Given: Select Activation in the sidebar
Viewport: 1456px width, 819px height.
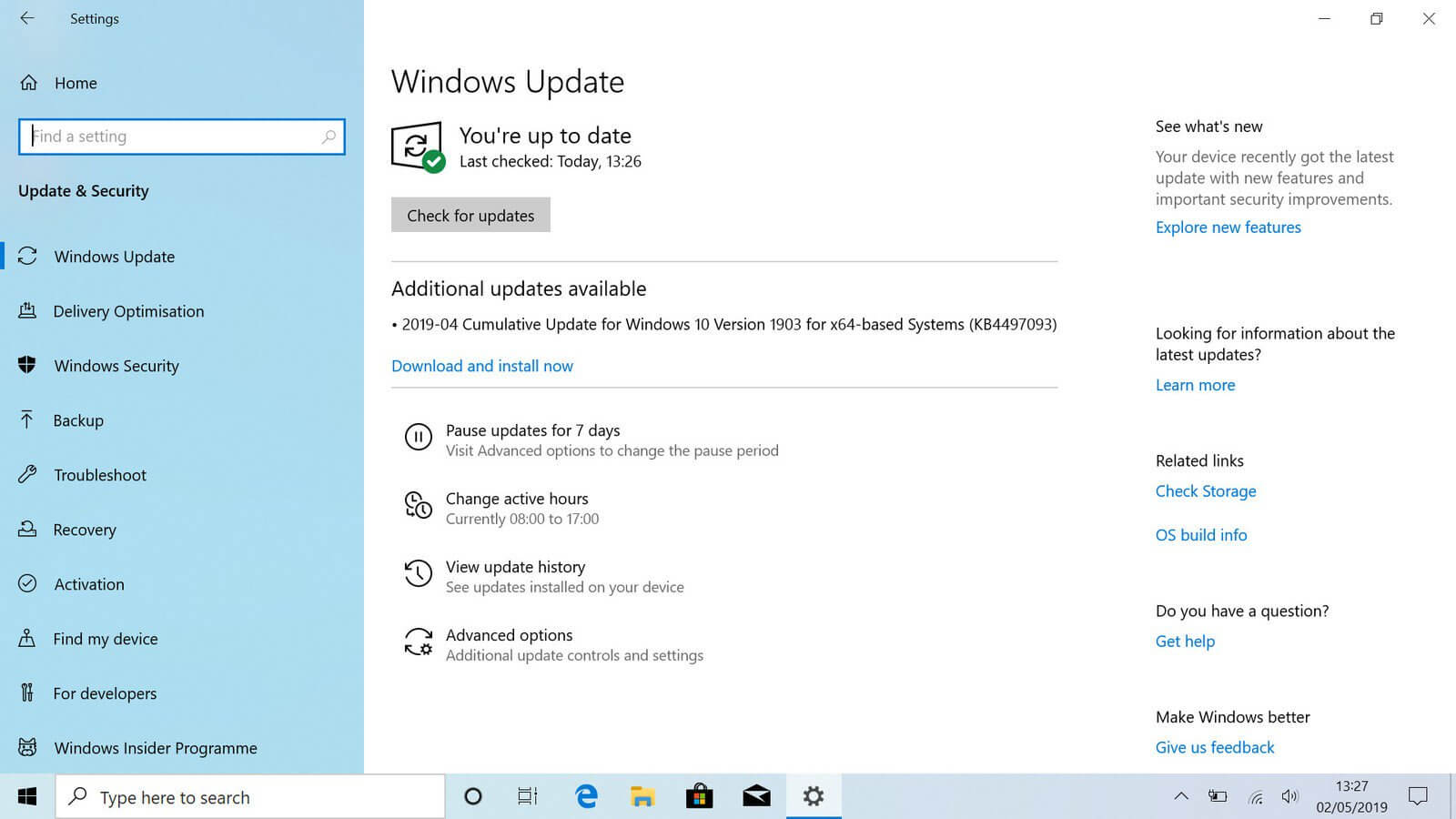Looking at the screenshot, I should [x=88, y=584].
